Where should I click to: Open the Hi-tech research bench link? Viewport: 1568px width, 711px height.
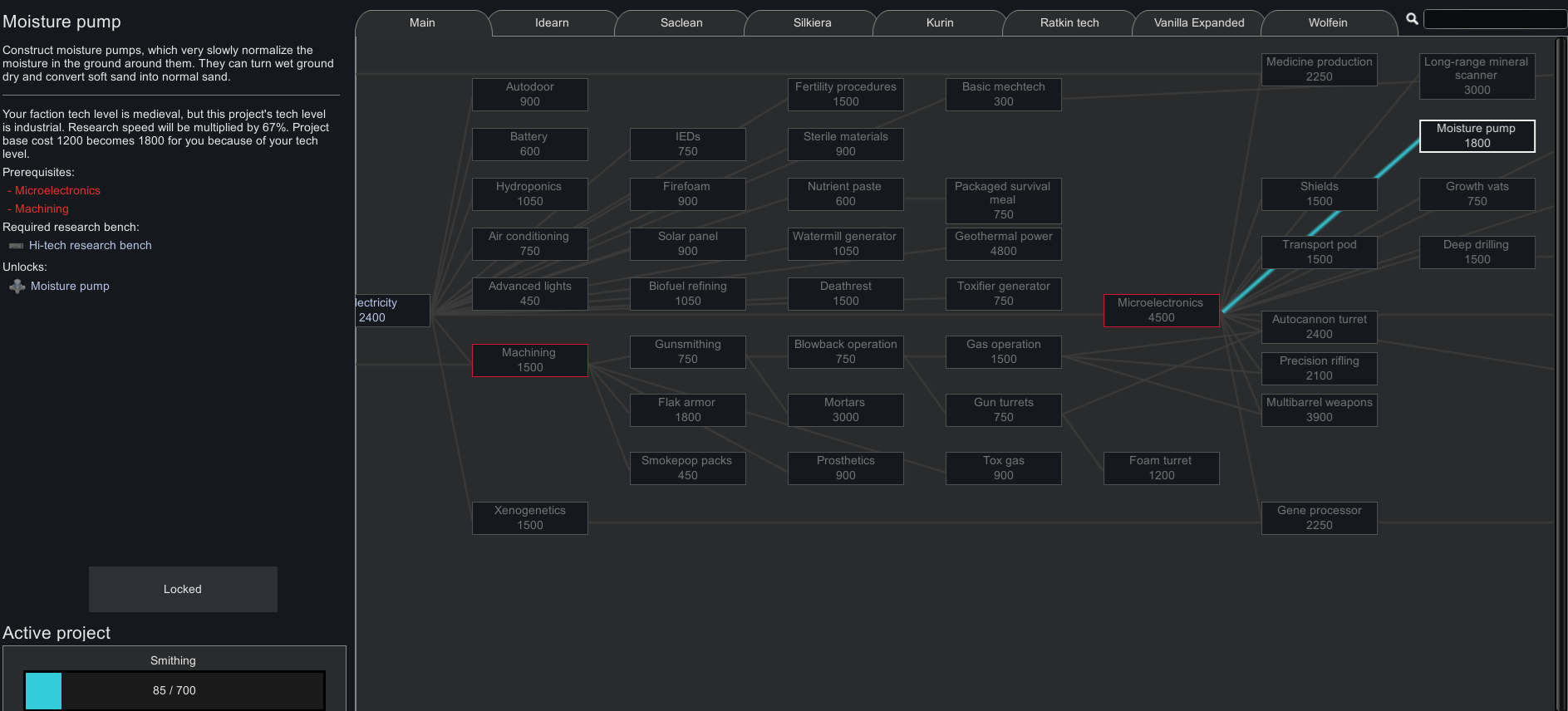click(x=91, y=246)
